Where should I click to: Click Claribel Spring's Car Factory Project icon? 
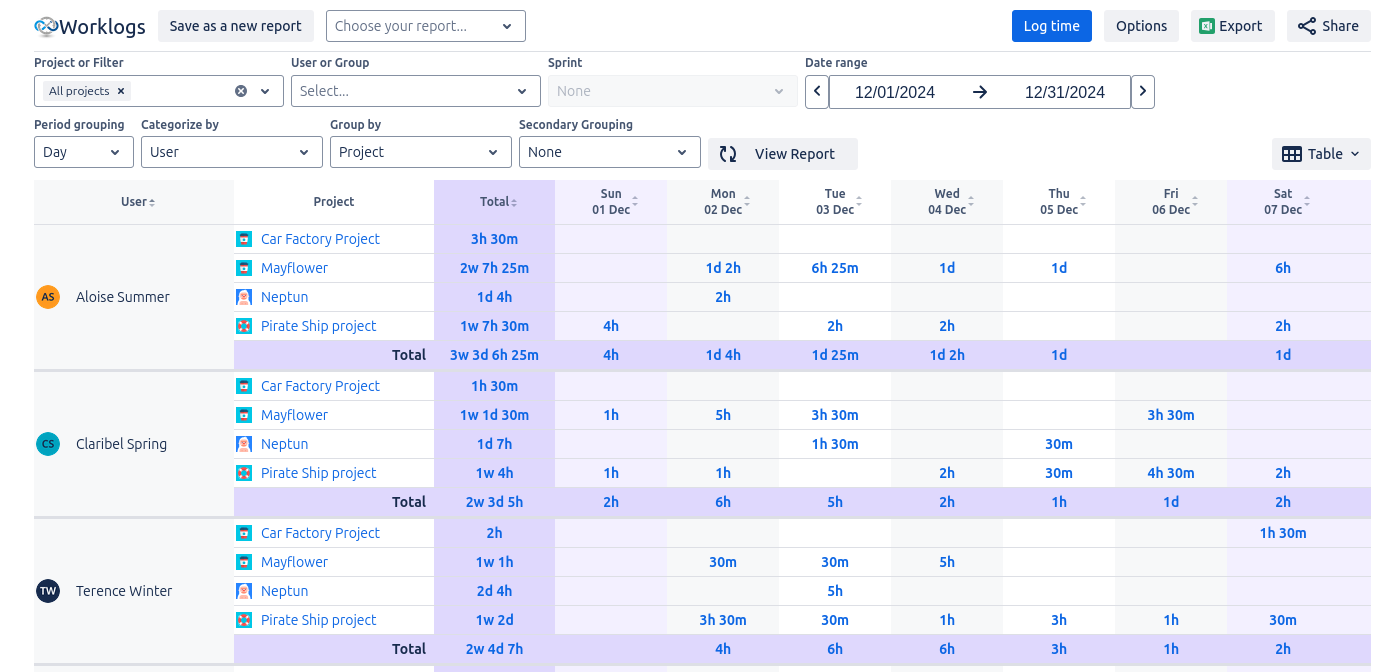tap(244, 386)
